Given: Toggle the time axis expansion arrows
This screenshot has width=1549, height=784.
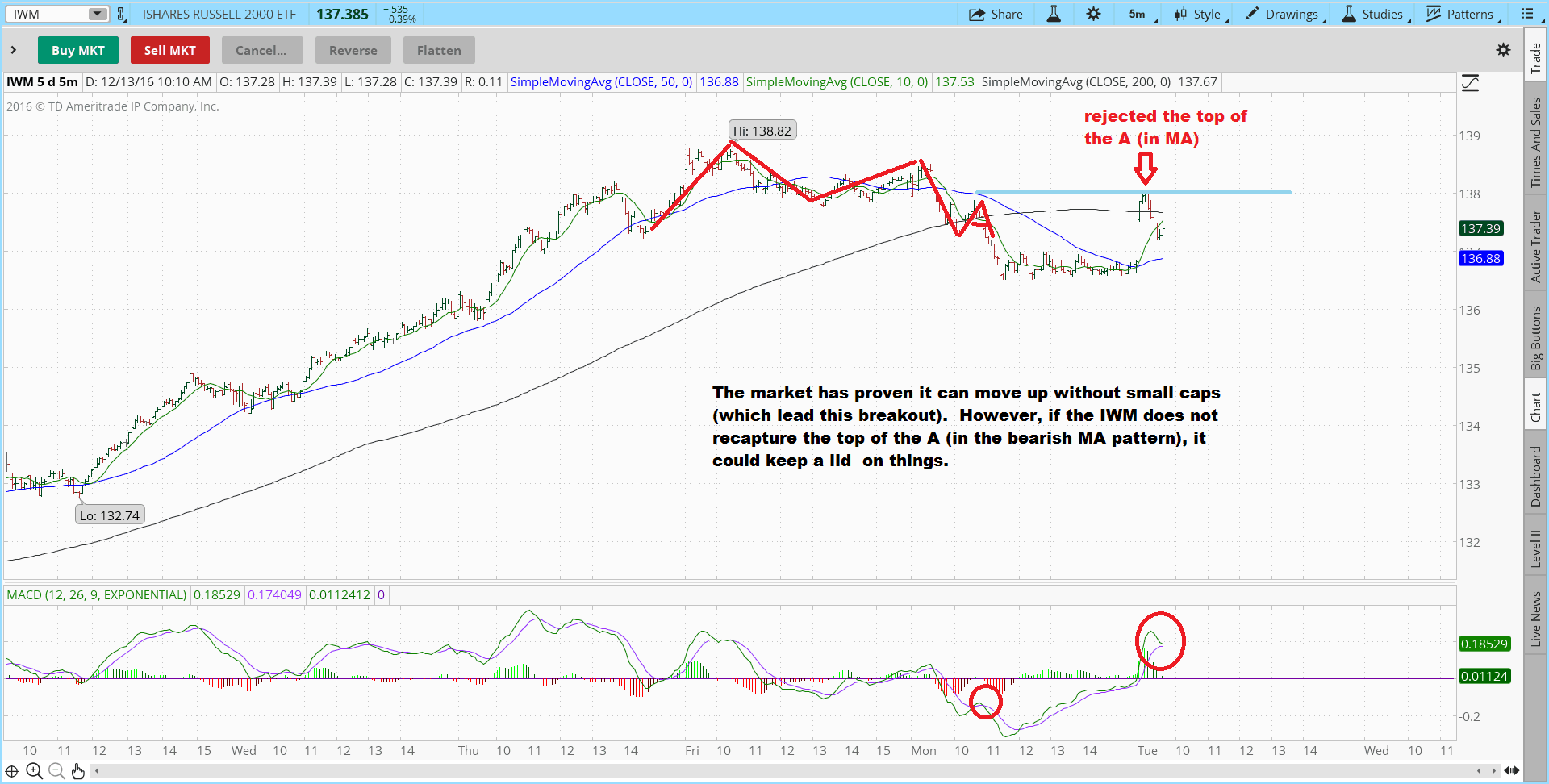Looking at the screenshot, I should tap(1511, 770).
